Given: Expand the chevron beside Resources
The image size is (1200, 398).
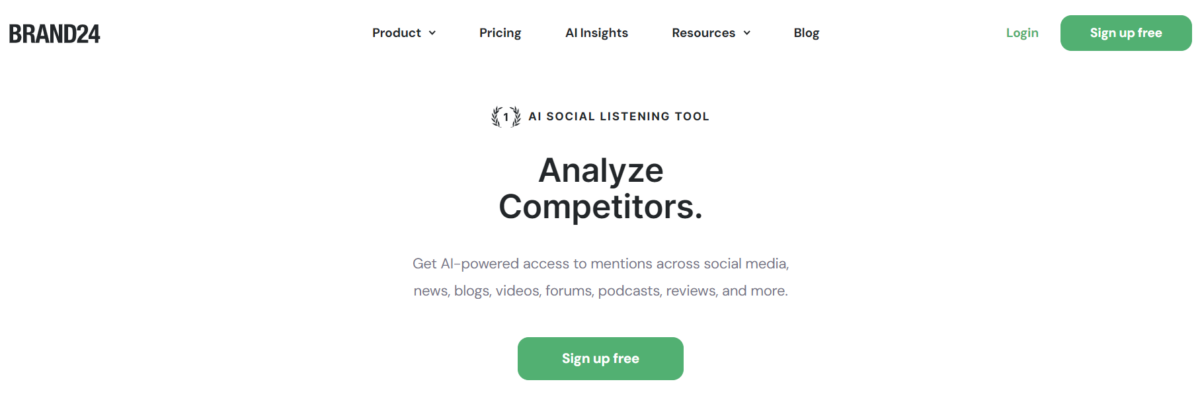Looking at the screenshot, I should (746, 33).
